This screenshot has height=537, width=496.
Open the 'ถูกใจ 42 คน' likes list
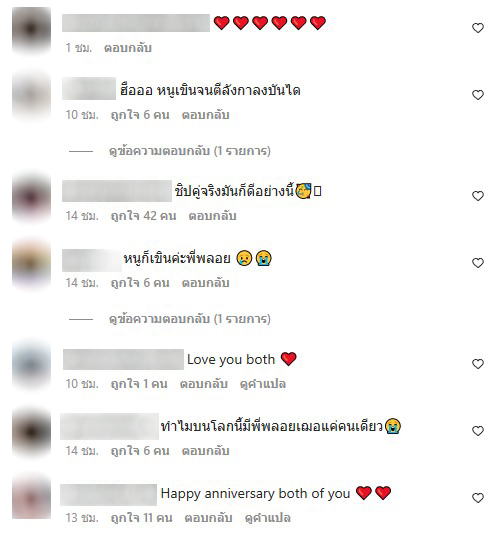(x=144, y=216)
